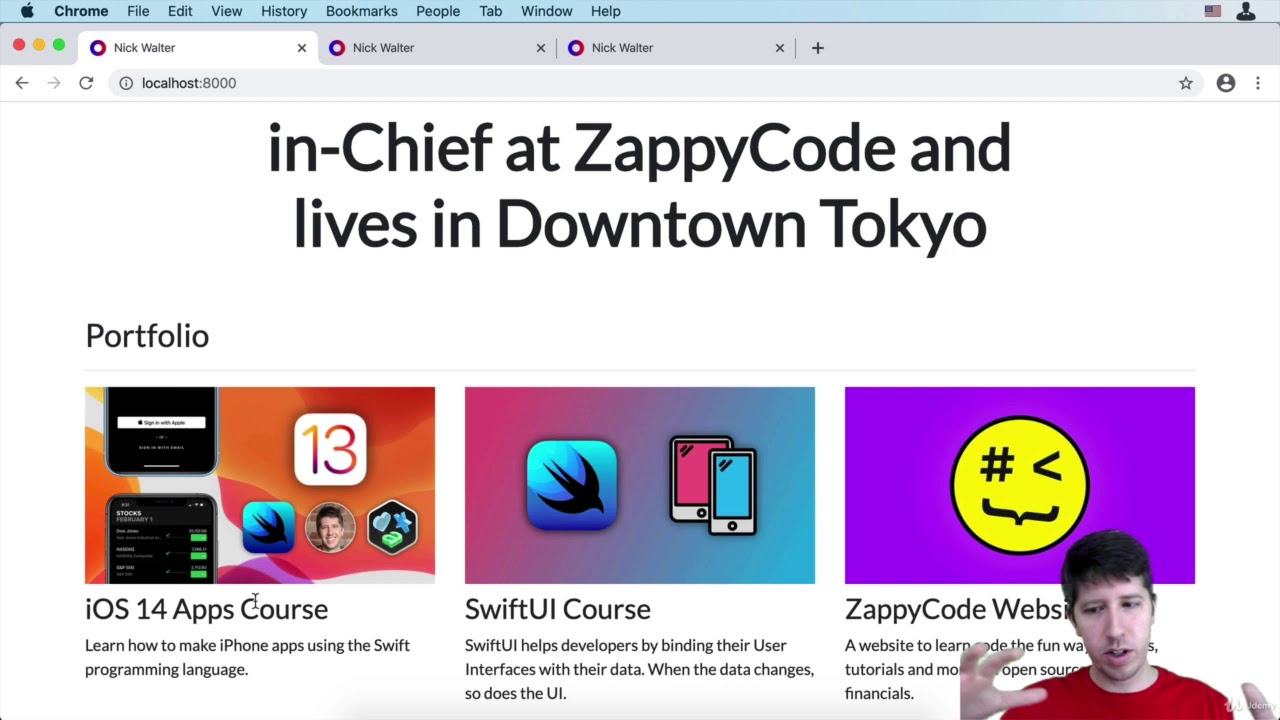Open the Bookmarks menu
The image size is (1280, 720).
coord(362,11)
